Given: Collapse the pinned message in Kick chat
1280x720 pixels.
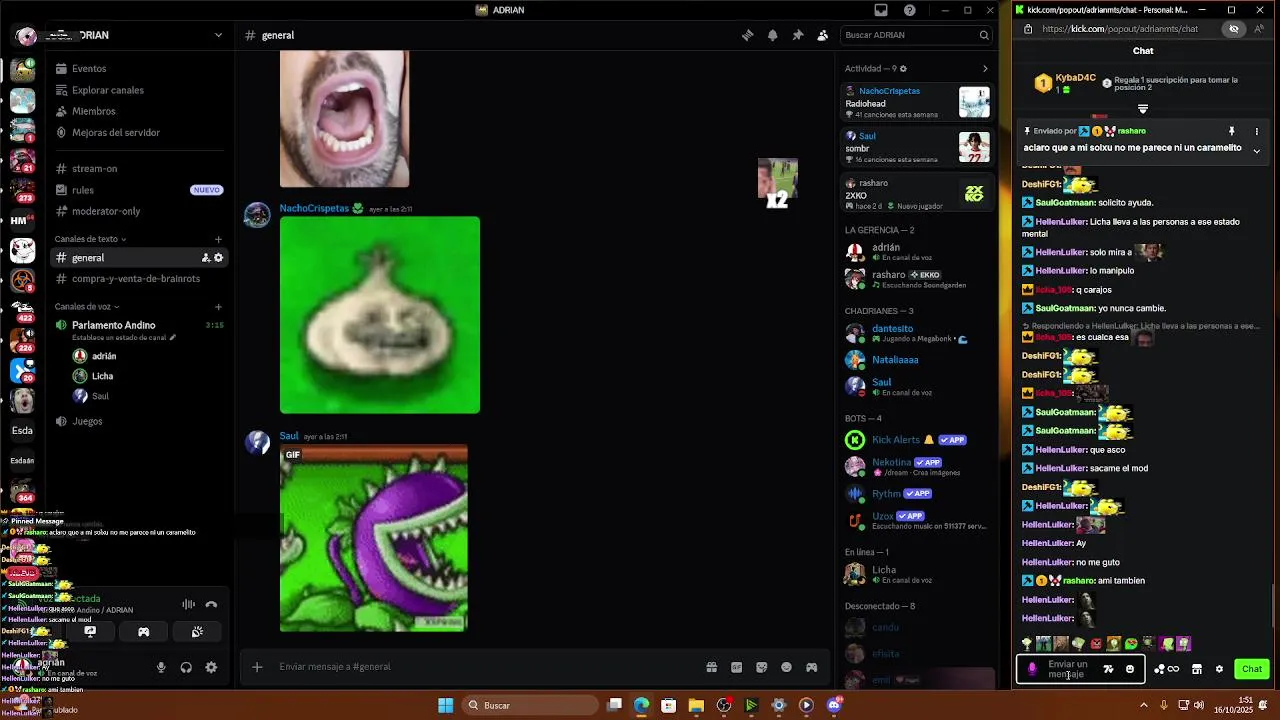Looking at the screenshot, I should 1257,151.
